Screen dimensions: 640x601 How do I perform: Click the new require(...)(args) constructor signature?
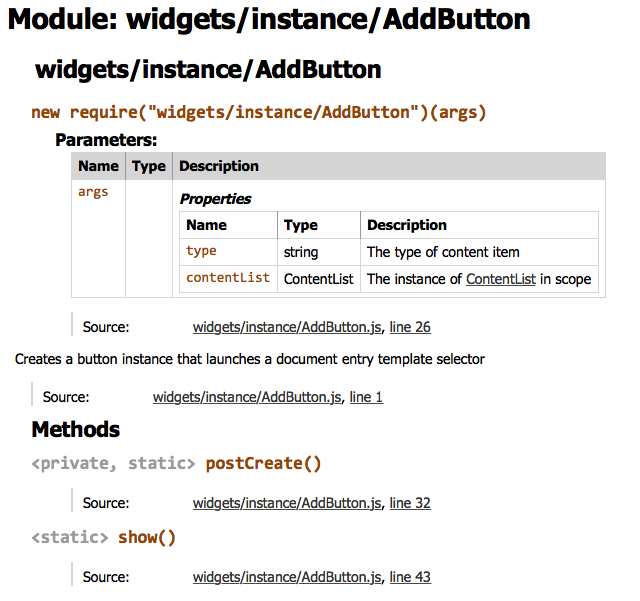point(259,112)
